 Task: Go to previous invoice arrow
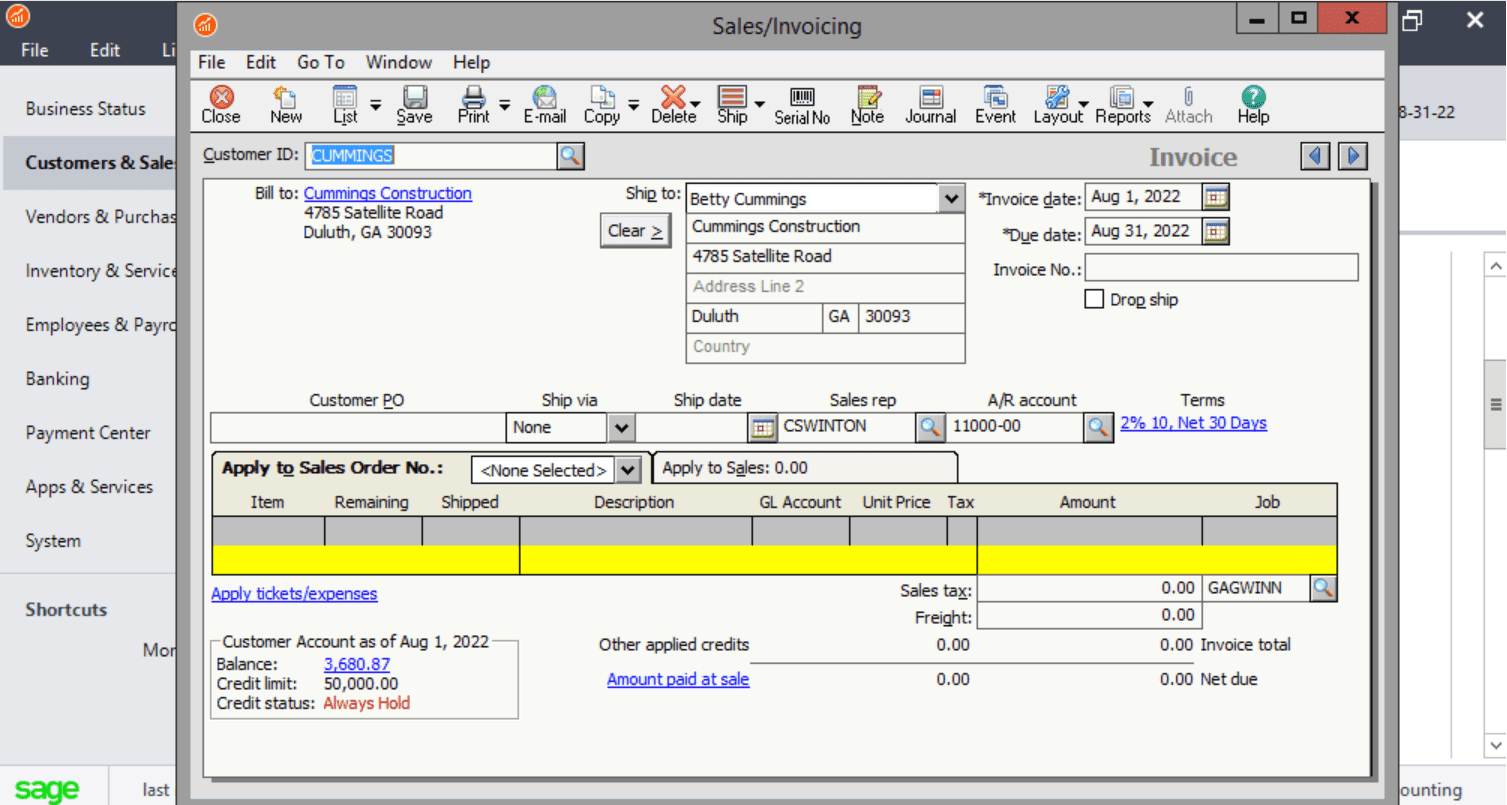pyautogui.click(x=1315, y=156)
